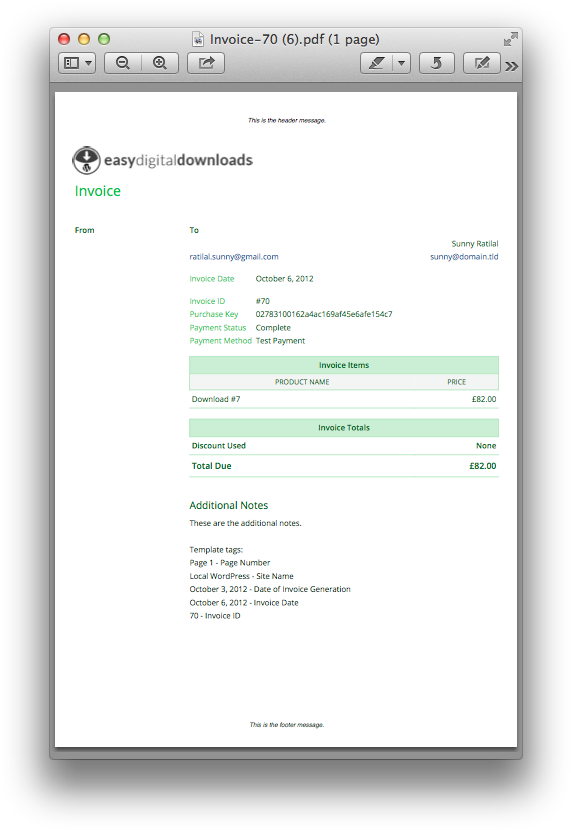Open the Share button
The image size is (571, 830).
(x=206, y=63)
